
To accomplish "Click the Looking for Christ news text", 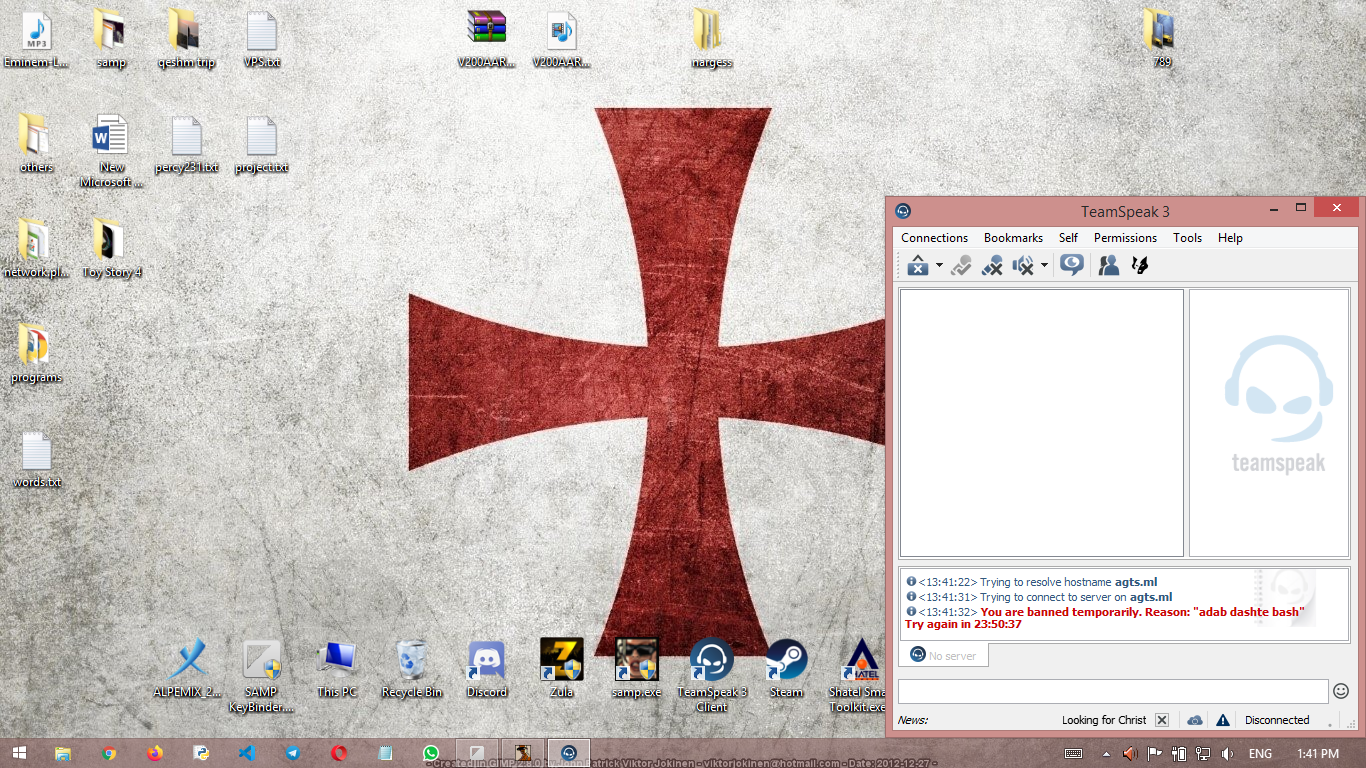I will [1104, 720].
